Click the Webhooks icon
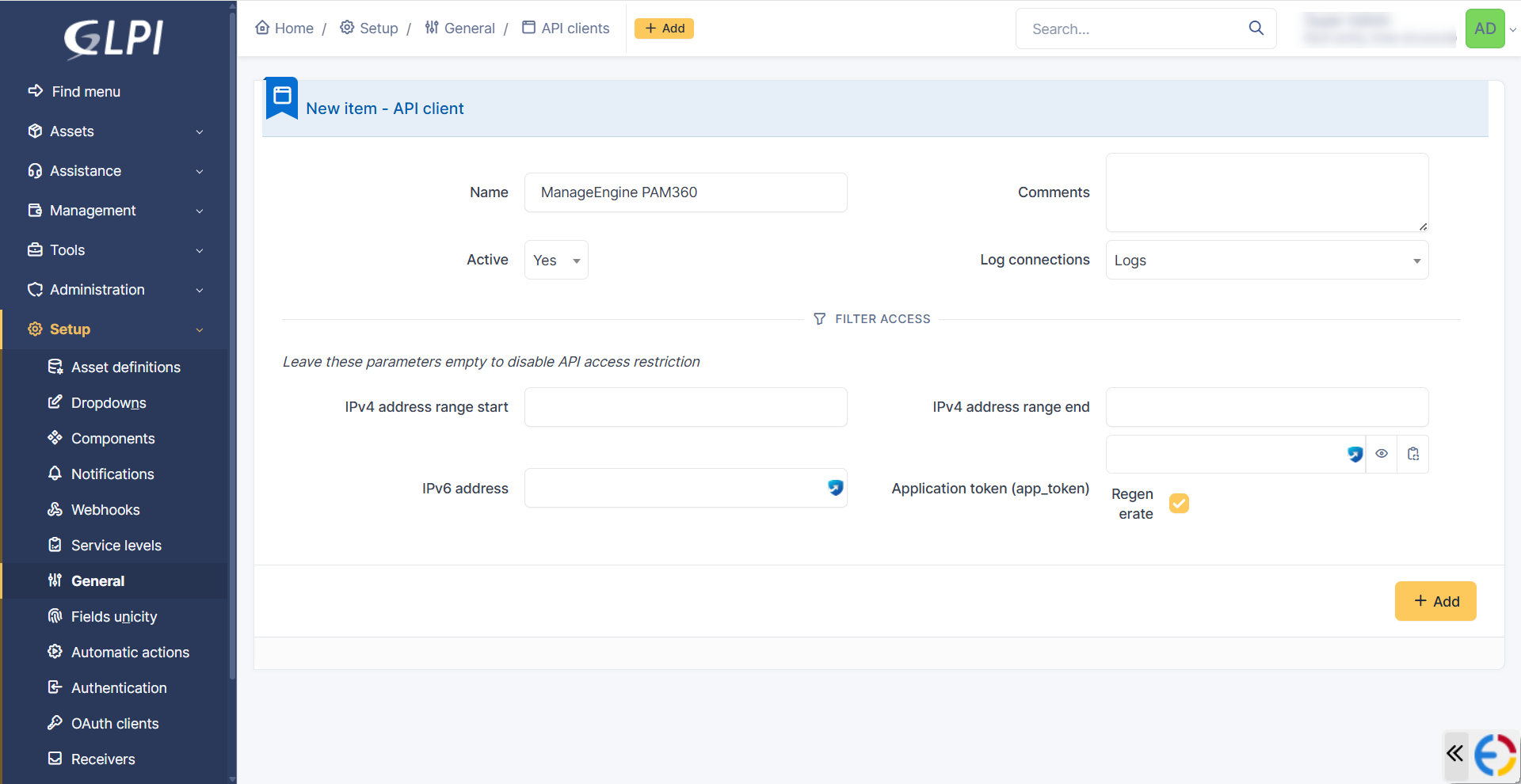The image size is (1521, 784). (x=55, y=508)
